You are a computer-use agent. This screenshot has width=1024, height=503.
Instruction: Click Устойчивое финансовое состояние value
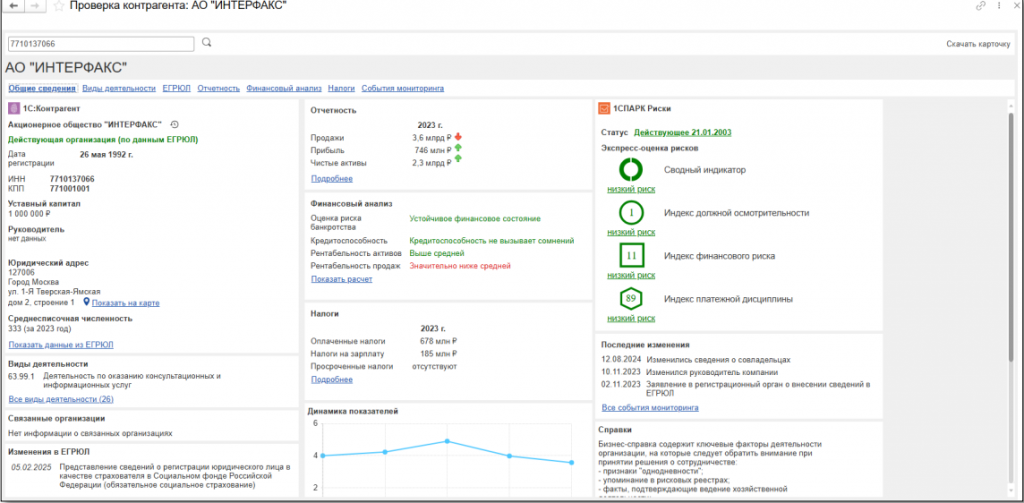click(475, 218)
